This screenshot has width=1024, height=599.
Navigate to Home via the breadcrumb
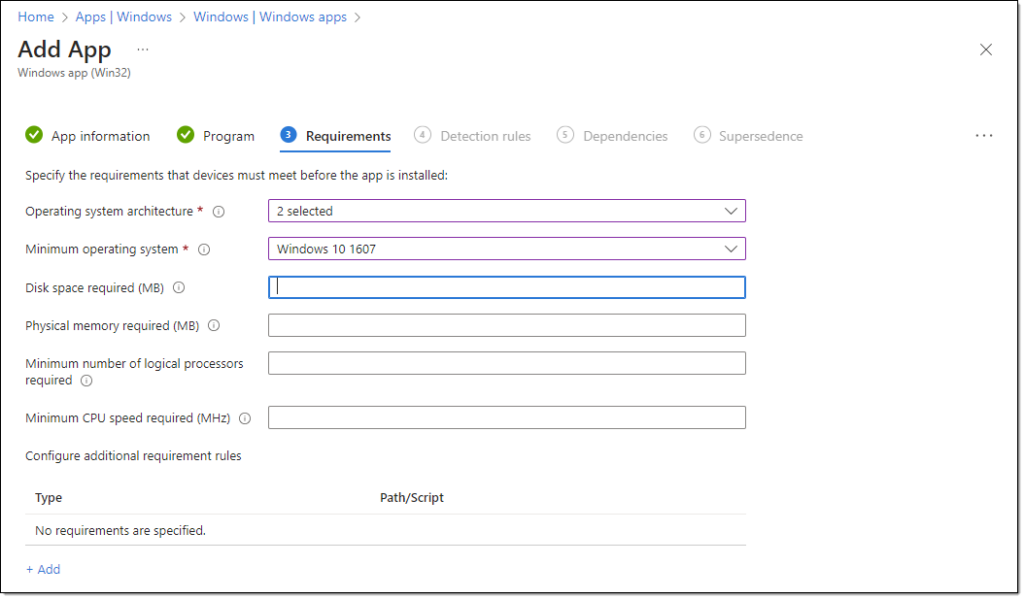pos(35,16)
